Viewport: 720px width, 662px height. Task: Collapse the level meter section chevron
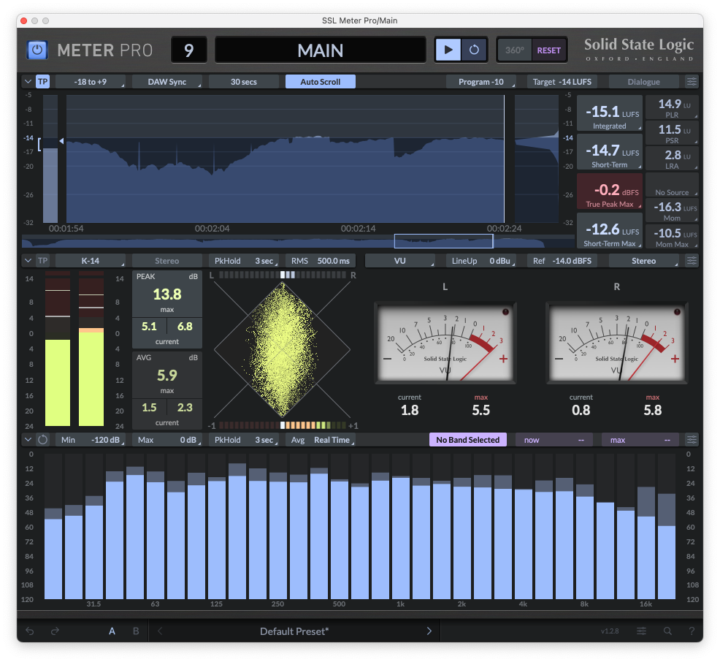(x=28, y=261)
